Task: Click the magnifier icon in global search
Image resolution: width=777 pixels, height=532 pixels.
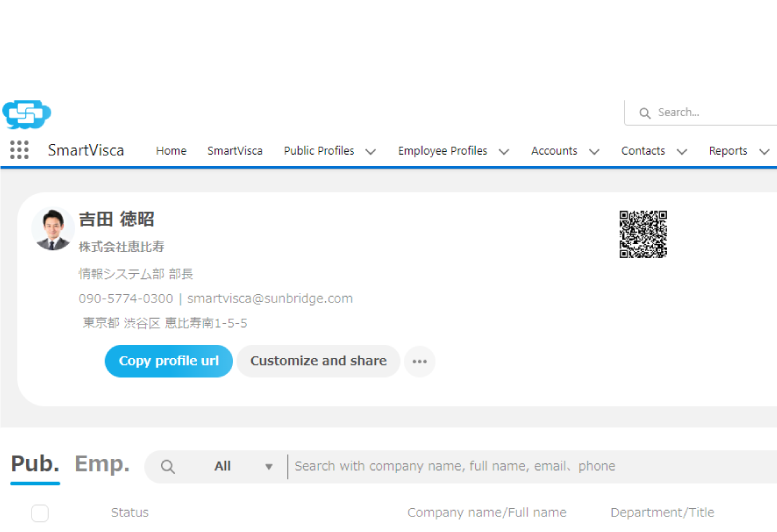Action: pyautogui.click(x=645, y=113)
